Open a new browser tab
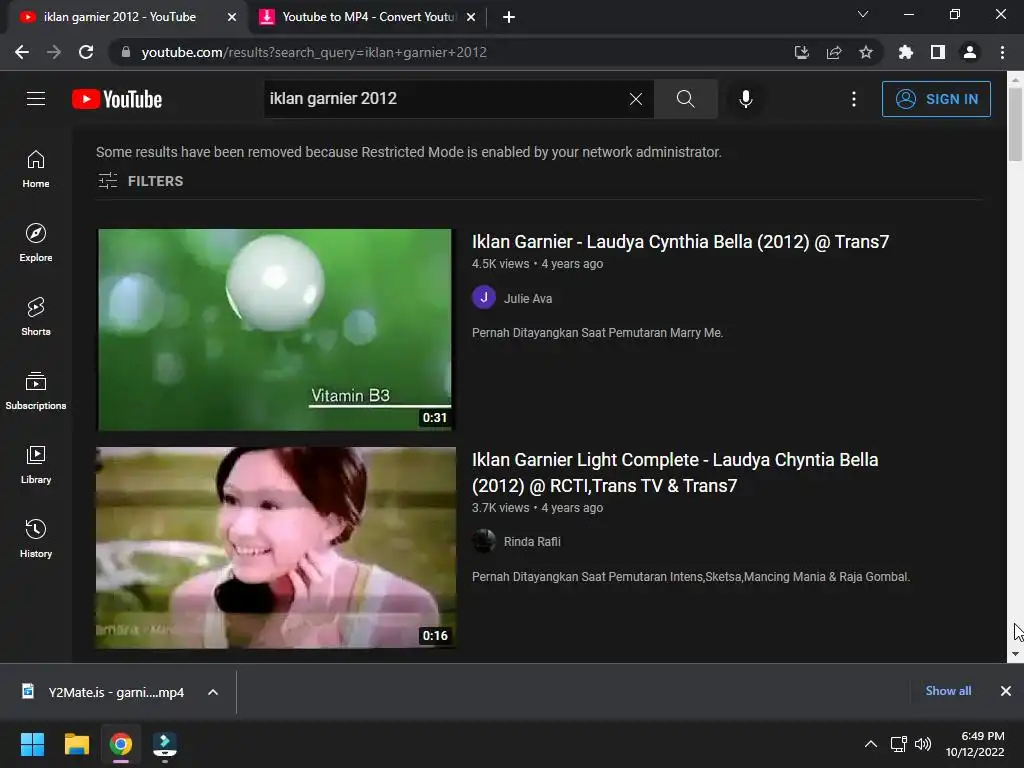The width and height of the screenshot is (1024, 768). [x=509, y=17]
